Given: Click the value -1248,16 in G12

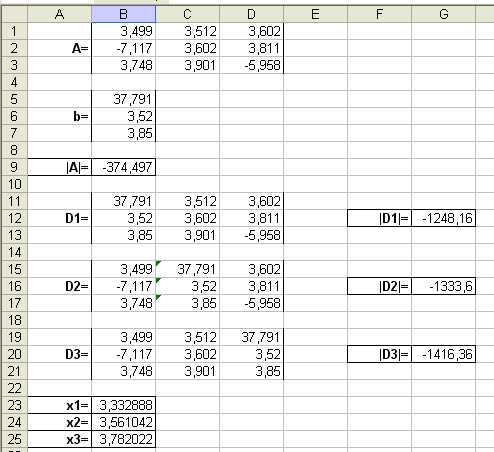Looking at the screenshot, I should pos(443,218).
